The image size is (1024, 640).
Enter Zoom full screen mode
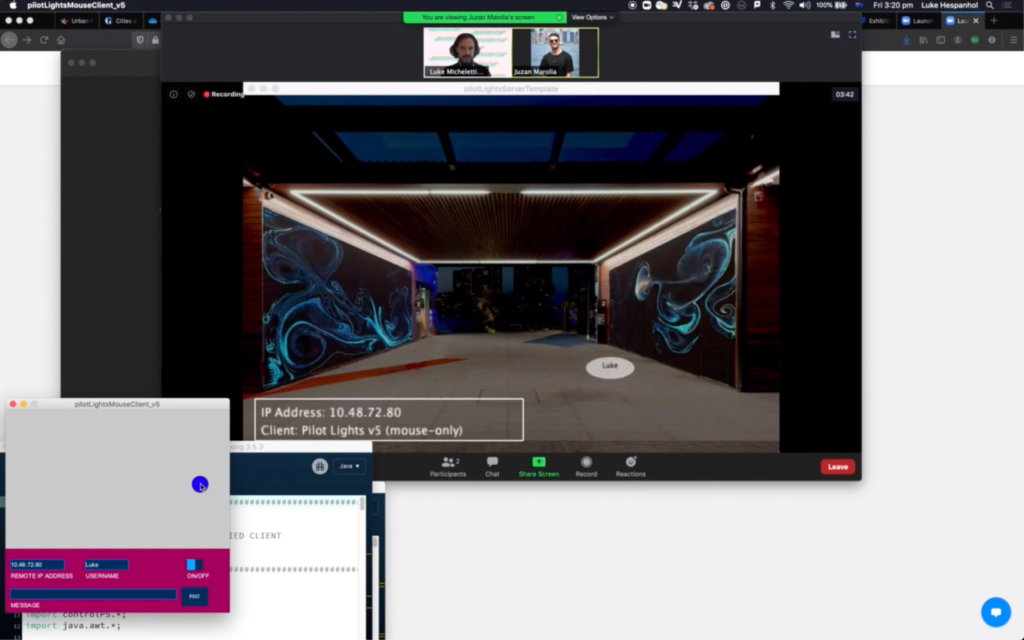852,35
